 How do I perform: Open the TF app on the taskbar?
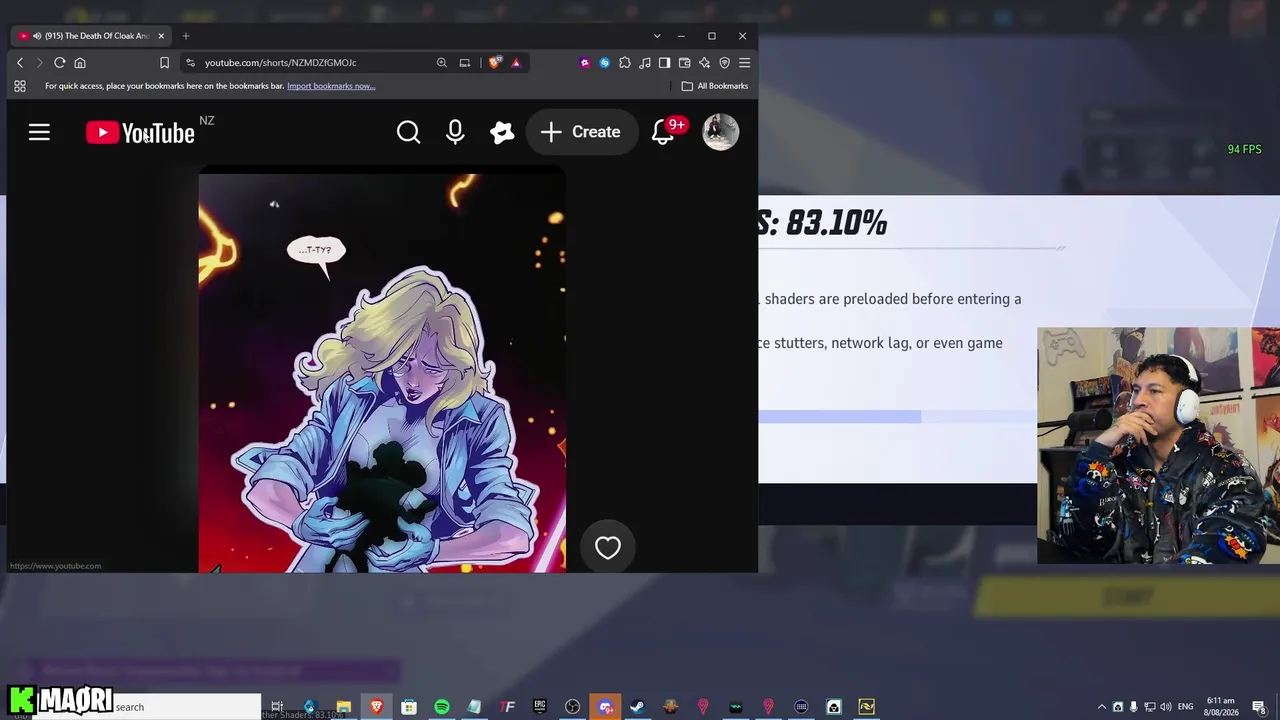coord(507,707)
